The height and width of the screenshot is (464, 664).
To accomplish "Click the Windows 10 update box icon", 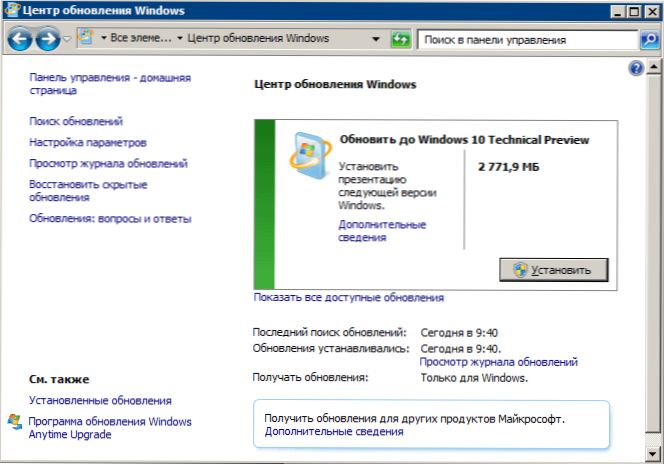I will [x=310, y=155].
